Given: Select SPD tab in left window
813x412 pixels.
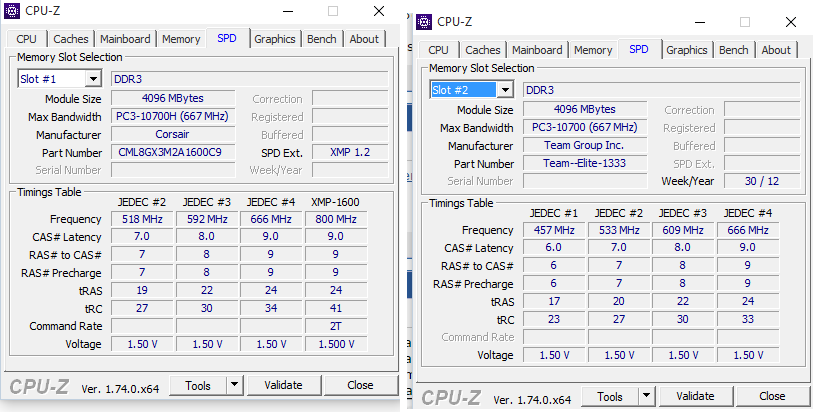Looking at the screenshot, I should pos(227,38).
